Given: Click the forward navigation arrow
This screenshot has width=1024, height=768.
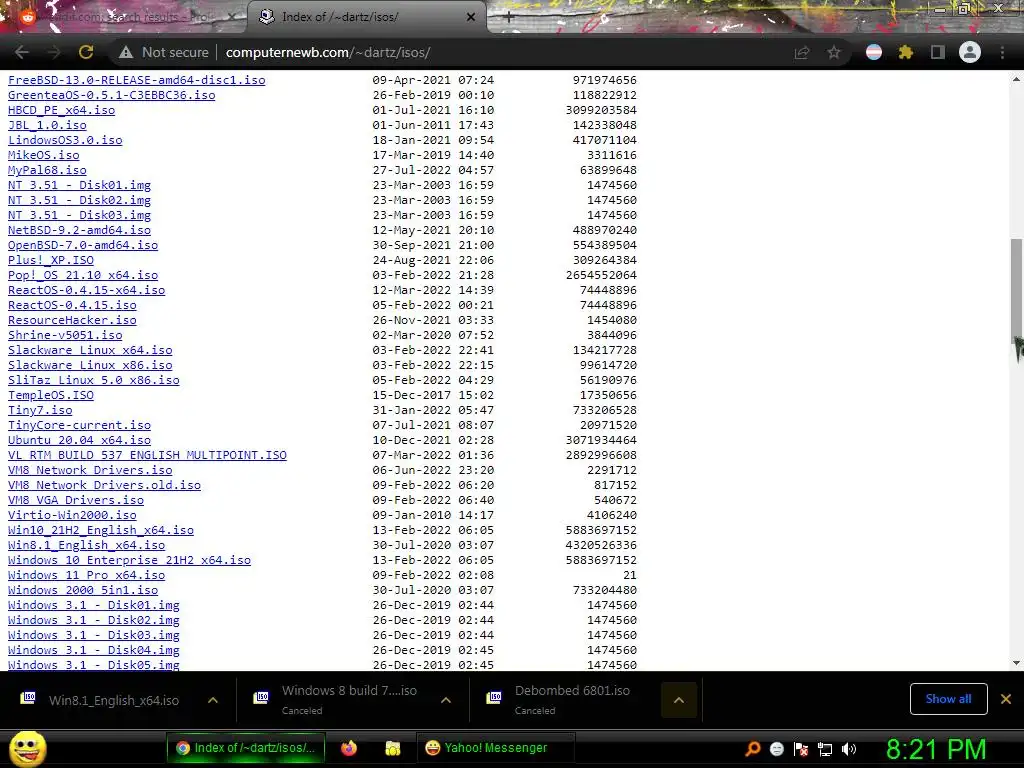Looking at the screenshot, I should tap(54, 52).
